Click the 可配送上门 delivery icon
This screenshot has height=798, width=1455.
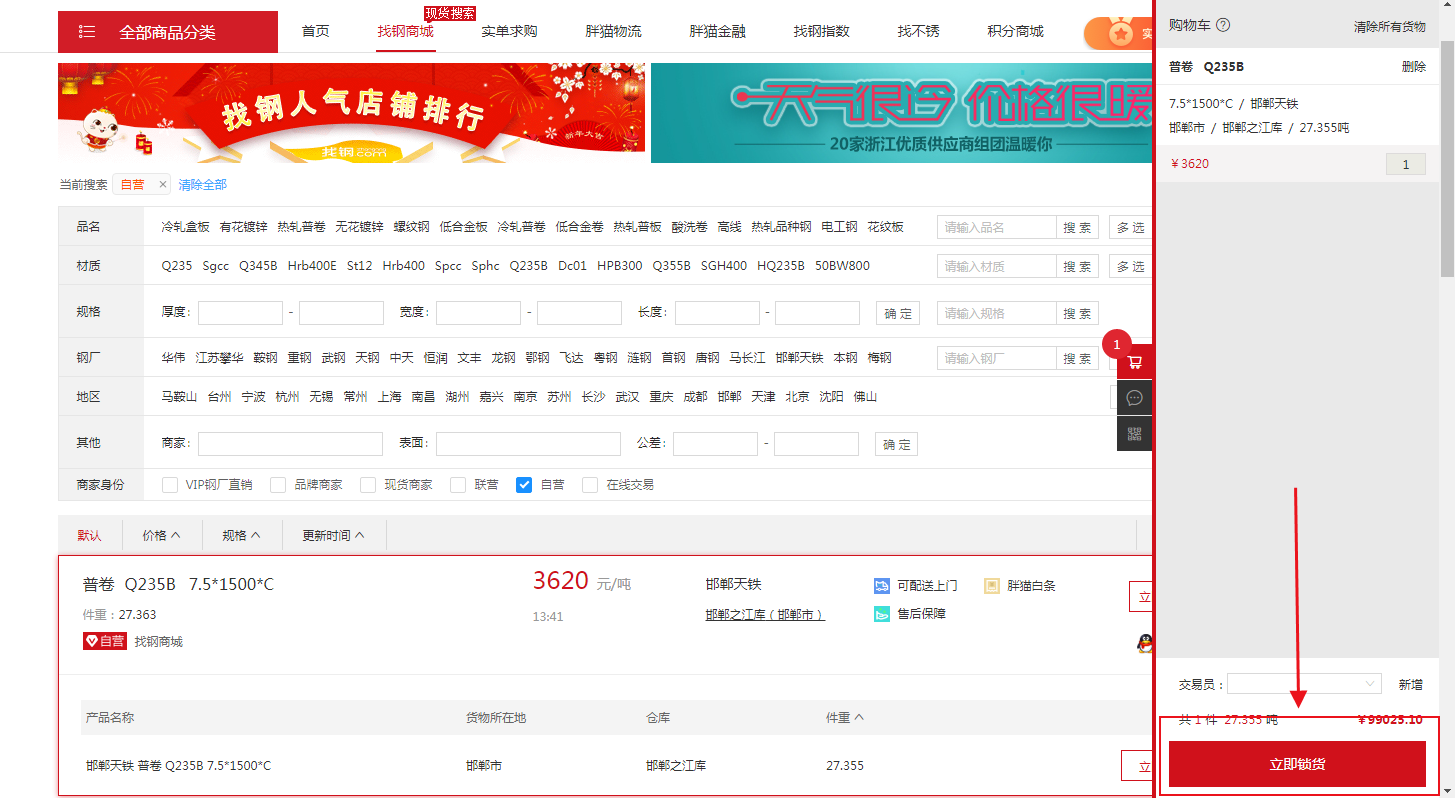pyautogui.click(x=882, y=585)
